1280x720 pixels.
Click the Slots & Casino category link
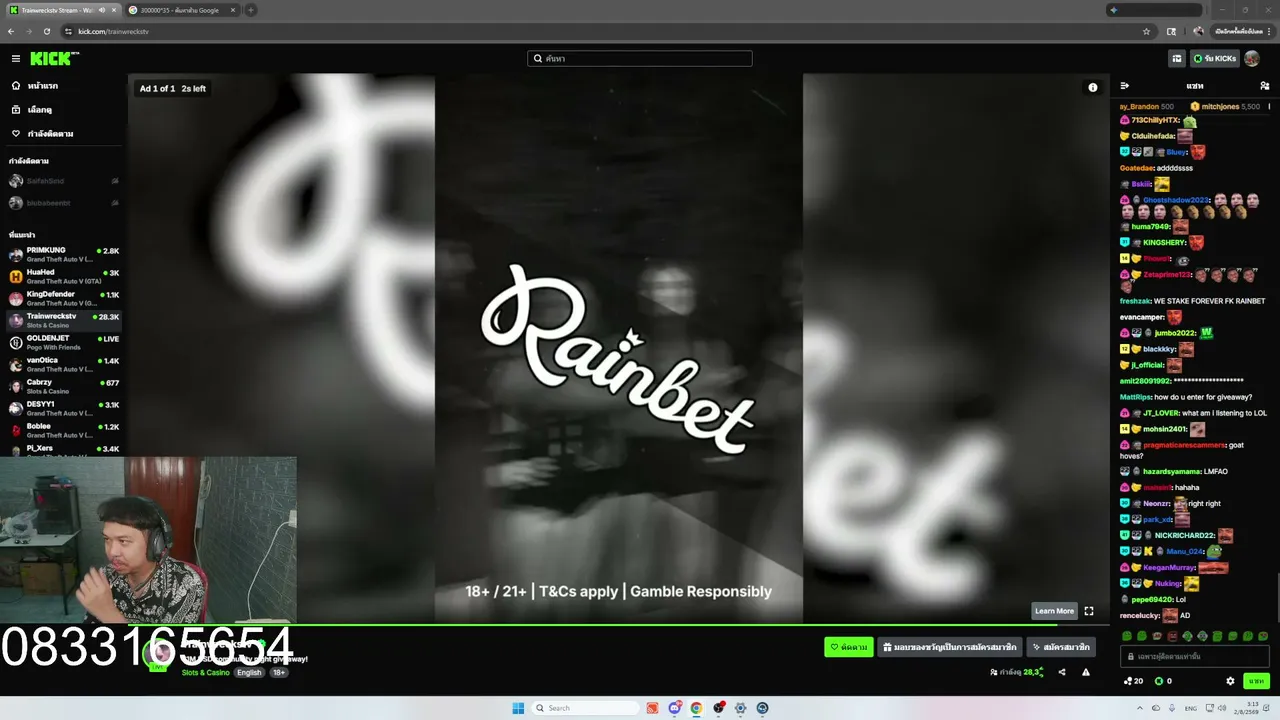coord(205,673)
